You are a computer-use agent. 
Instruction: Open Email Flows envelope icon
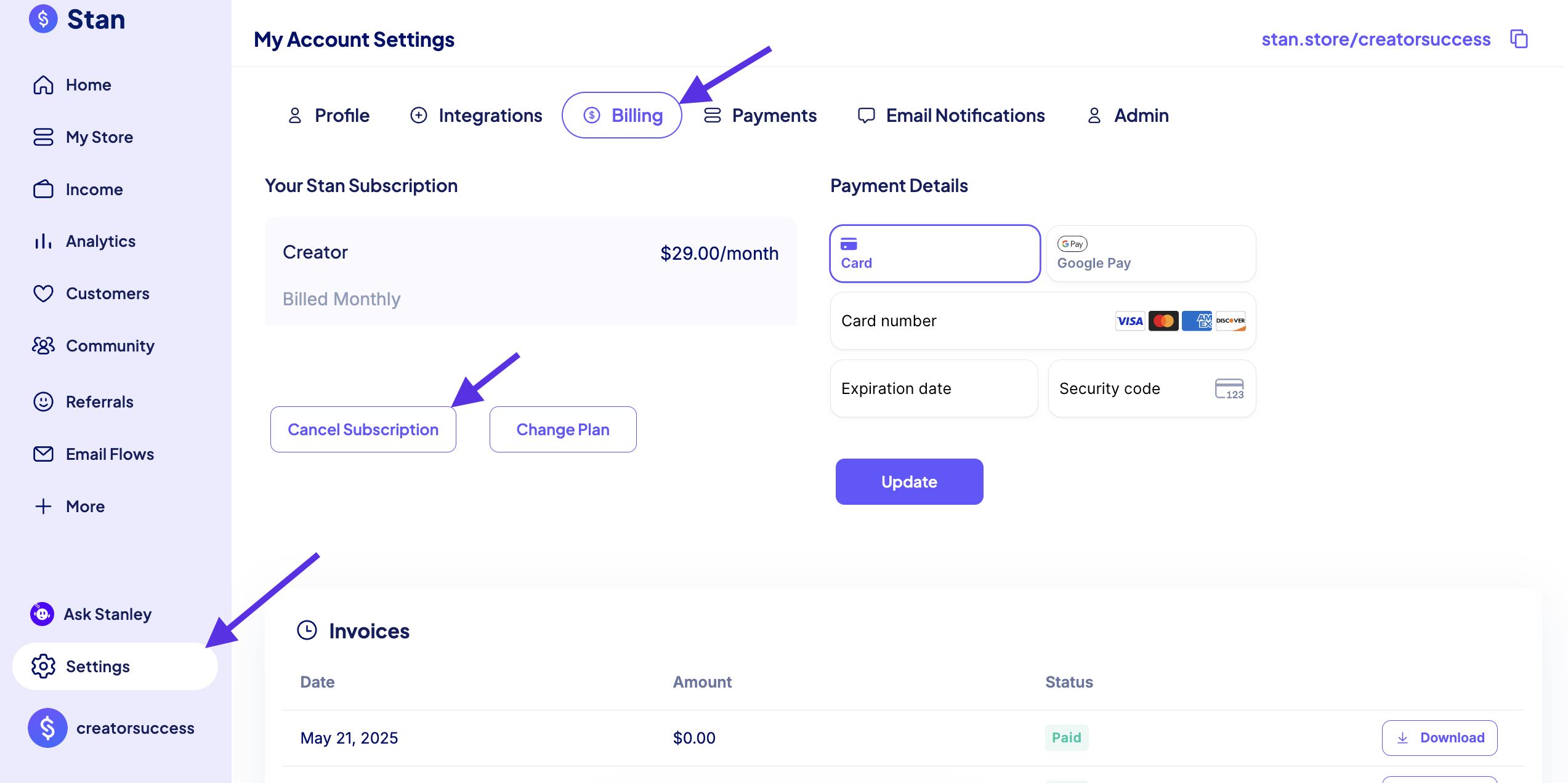point(43,454)
